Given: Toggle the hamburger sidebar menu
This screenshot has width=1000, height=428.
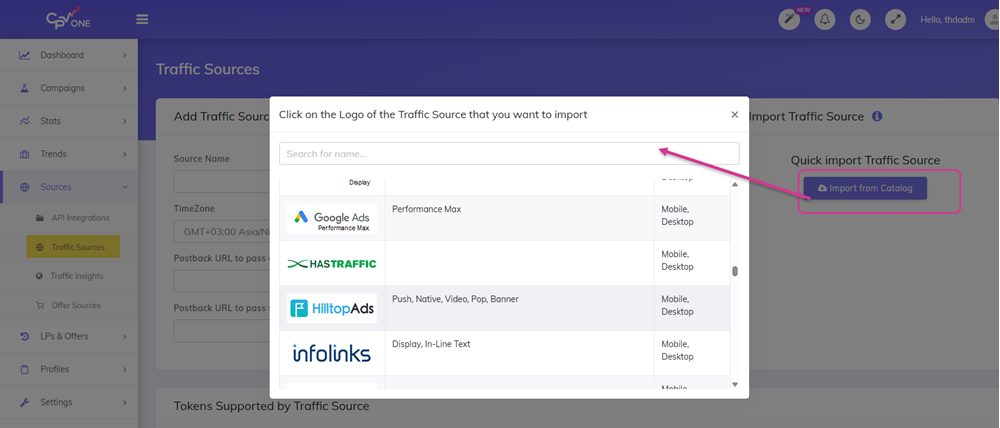Looking at the screenshot, I should click(142, 19).
